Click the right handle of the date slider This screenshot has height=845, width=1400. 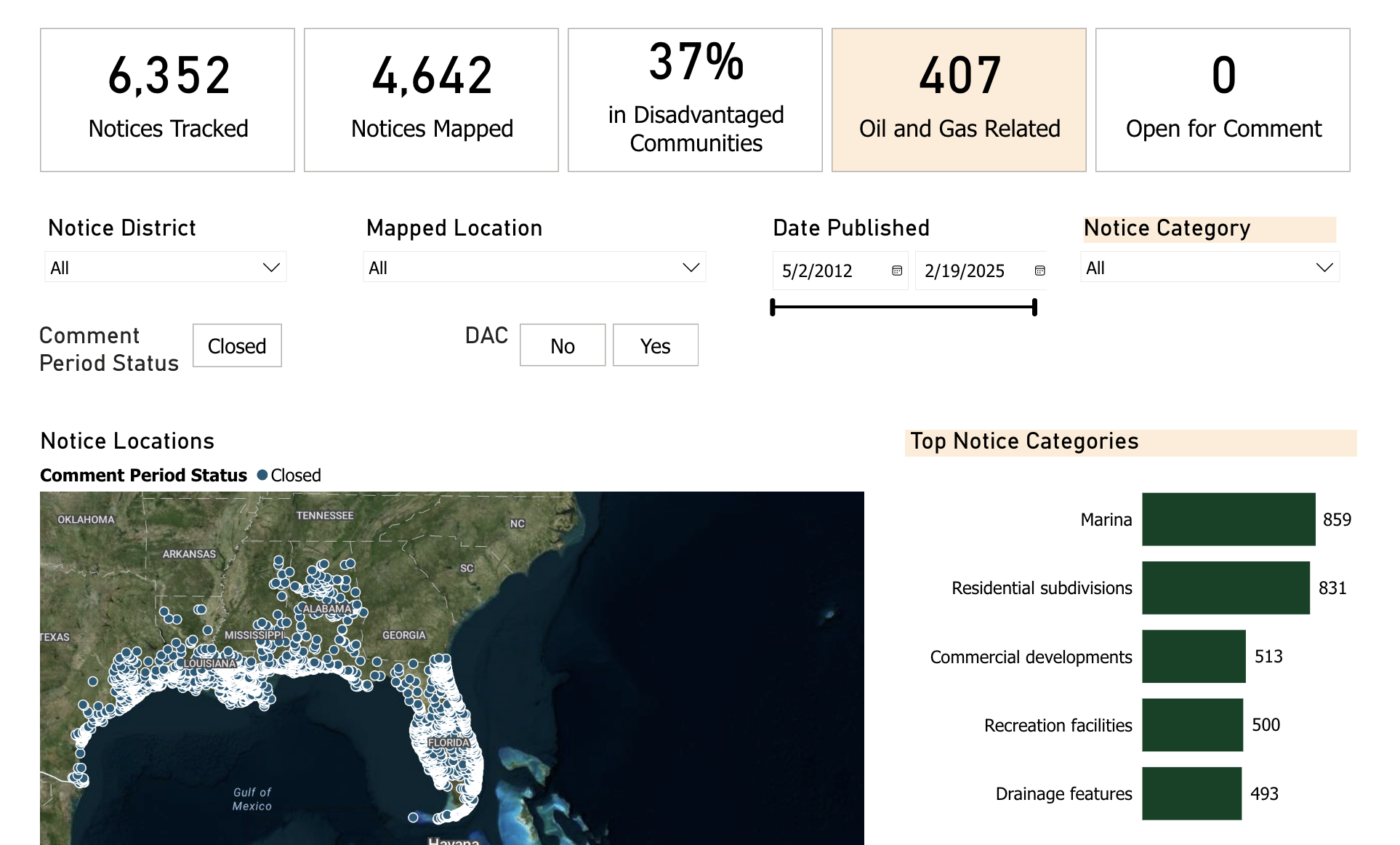tap(1034, 308)
